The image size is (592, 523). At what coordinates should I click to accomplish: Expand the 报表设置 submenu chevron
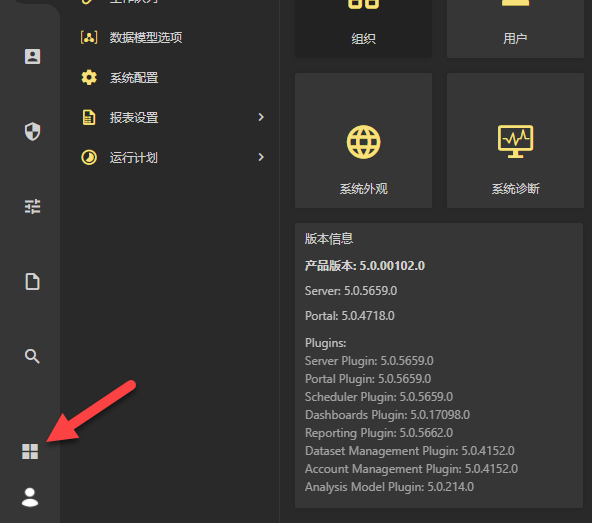(261, 117)
